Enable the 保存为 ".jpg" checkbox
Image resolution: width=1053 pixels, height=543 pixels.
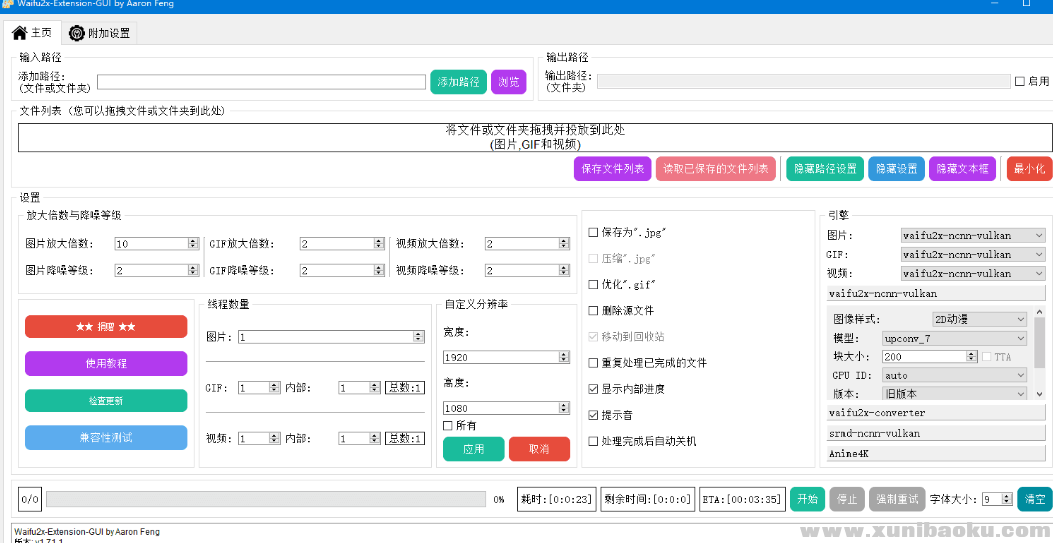click(x=593, y=233)
